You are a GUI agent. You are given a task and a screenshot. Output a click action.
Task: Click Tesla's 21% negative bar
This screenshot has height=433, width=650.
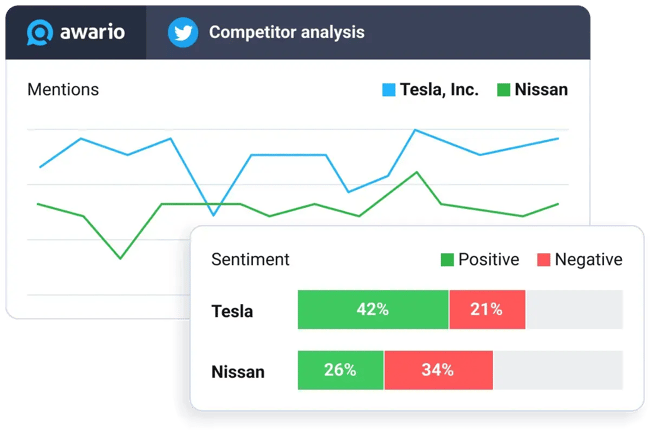[x=486, y=310]
